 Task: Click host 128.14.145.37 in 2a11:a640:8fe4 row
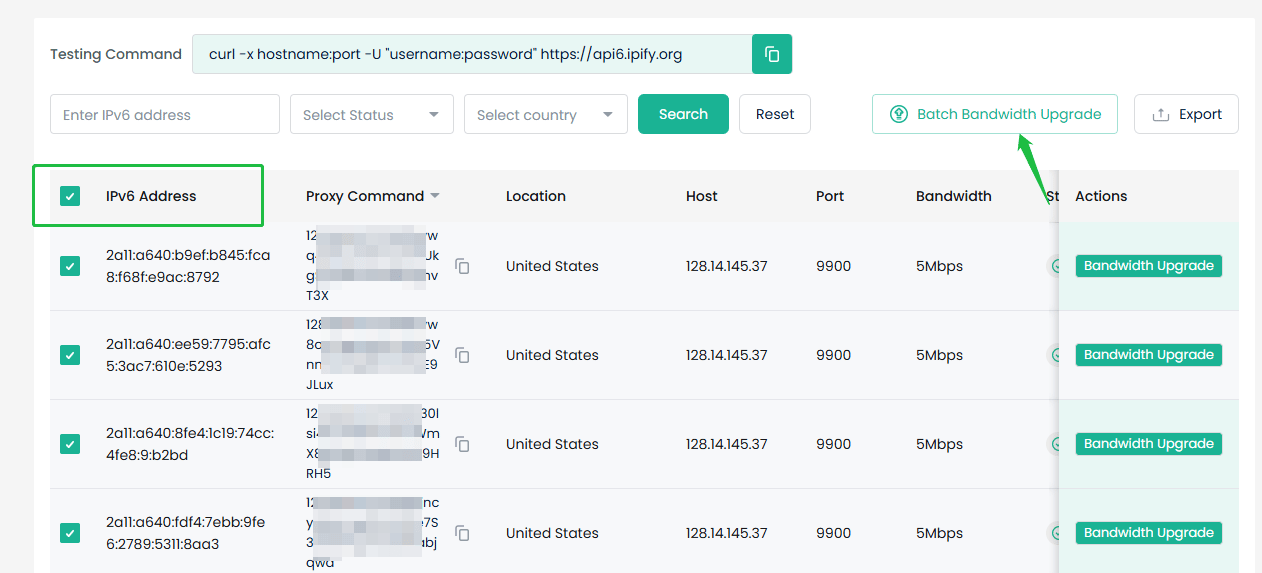point(727,444)
